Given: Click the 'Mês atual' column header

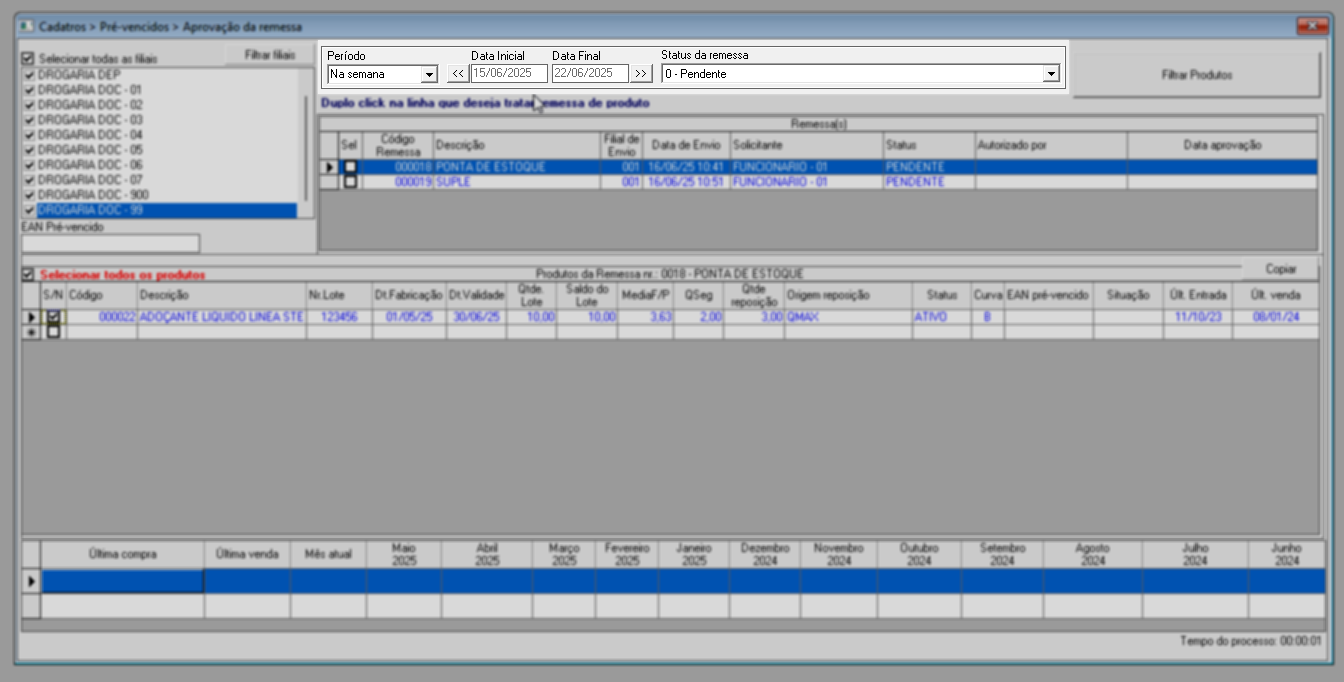Looking at the screenshot, I should click(x=327, y=555).
